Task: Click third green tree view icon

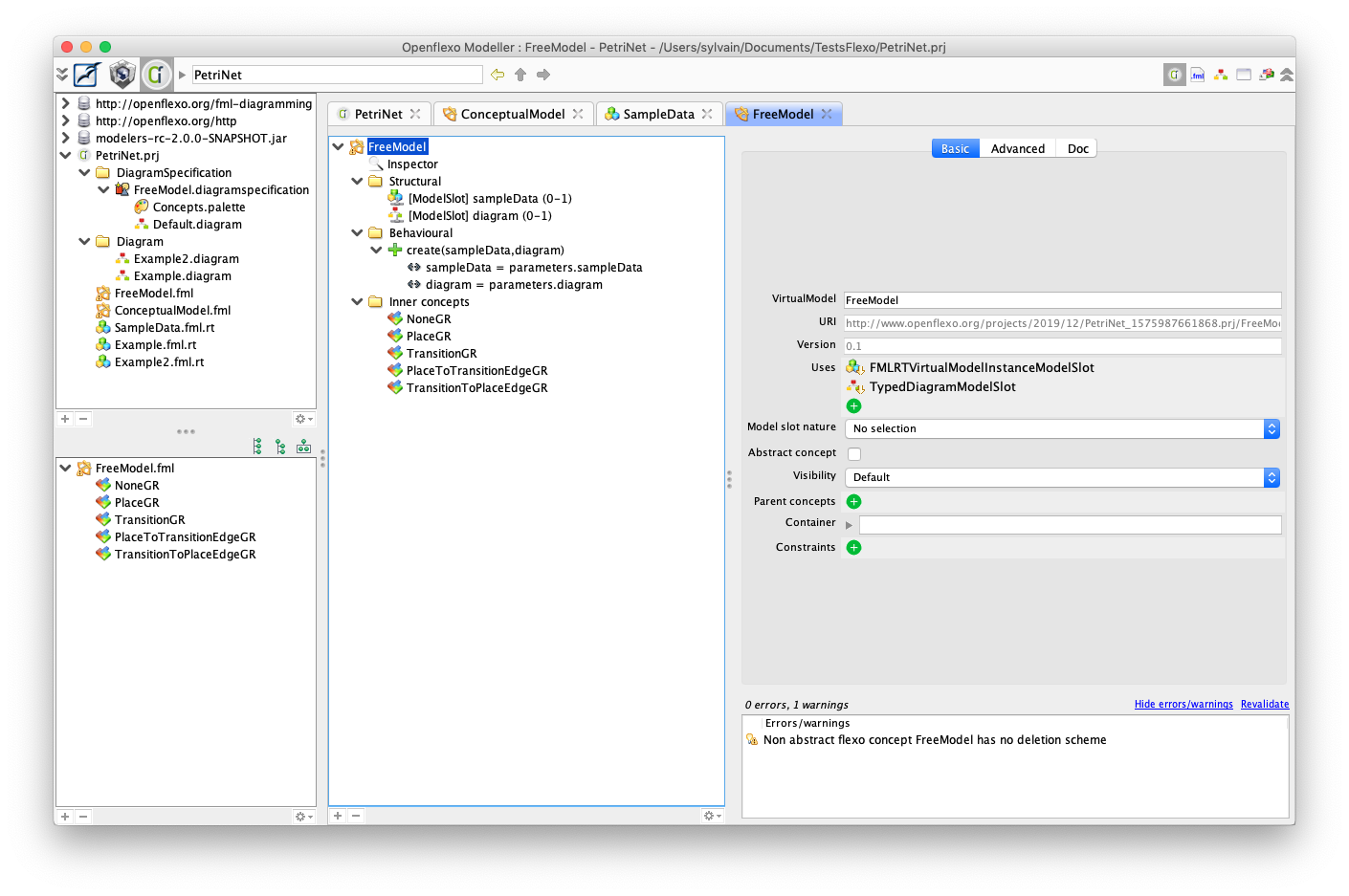Action: point(303,447)
